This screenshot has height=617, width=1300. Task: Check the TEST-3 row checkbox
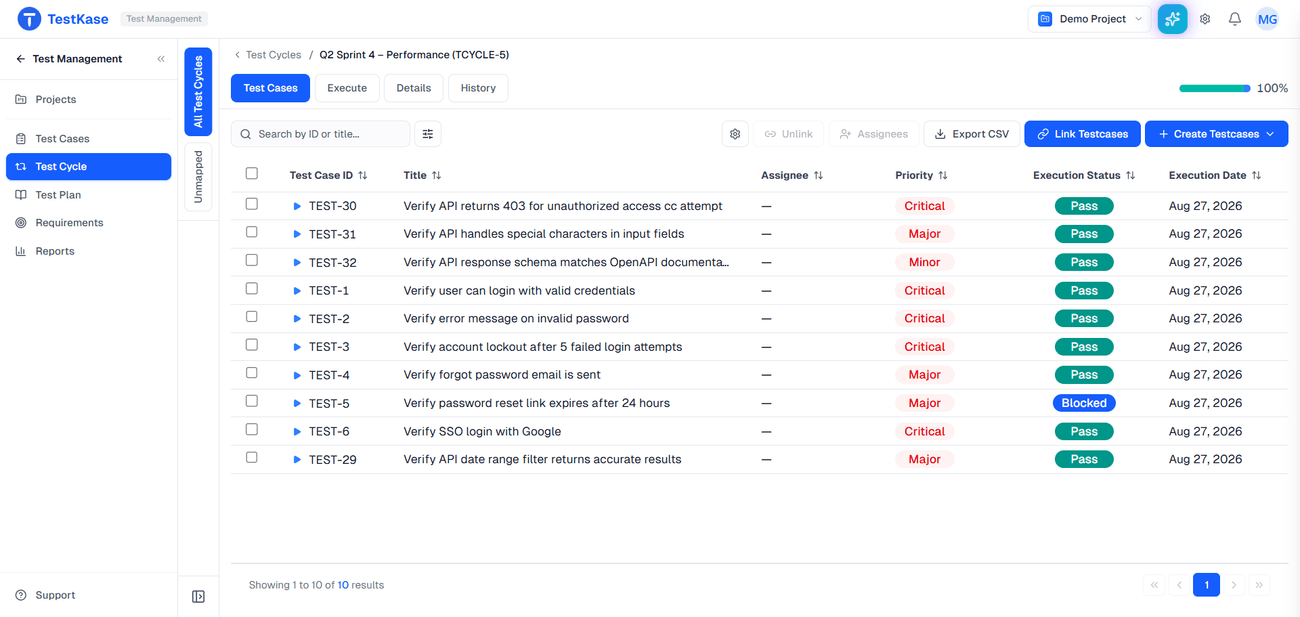252,345
